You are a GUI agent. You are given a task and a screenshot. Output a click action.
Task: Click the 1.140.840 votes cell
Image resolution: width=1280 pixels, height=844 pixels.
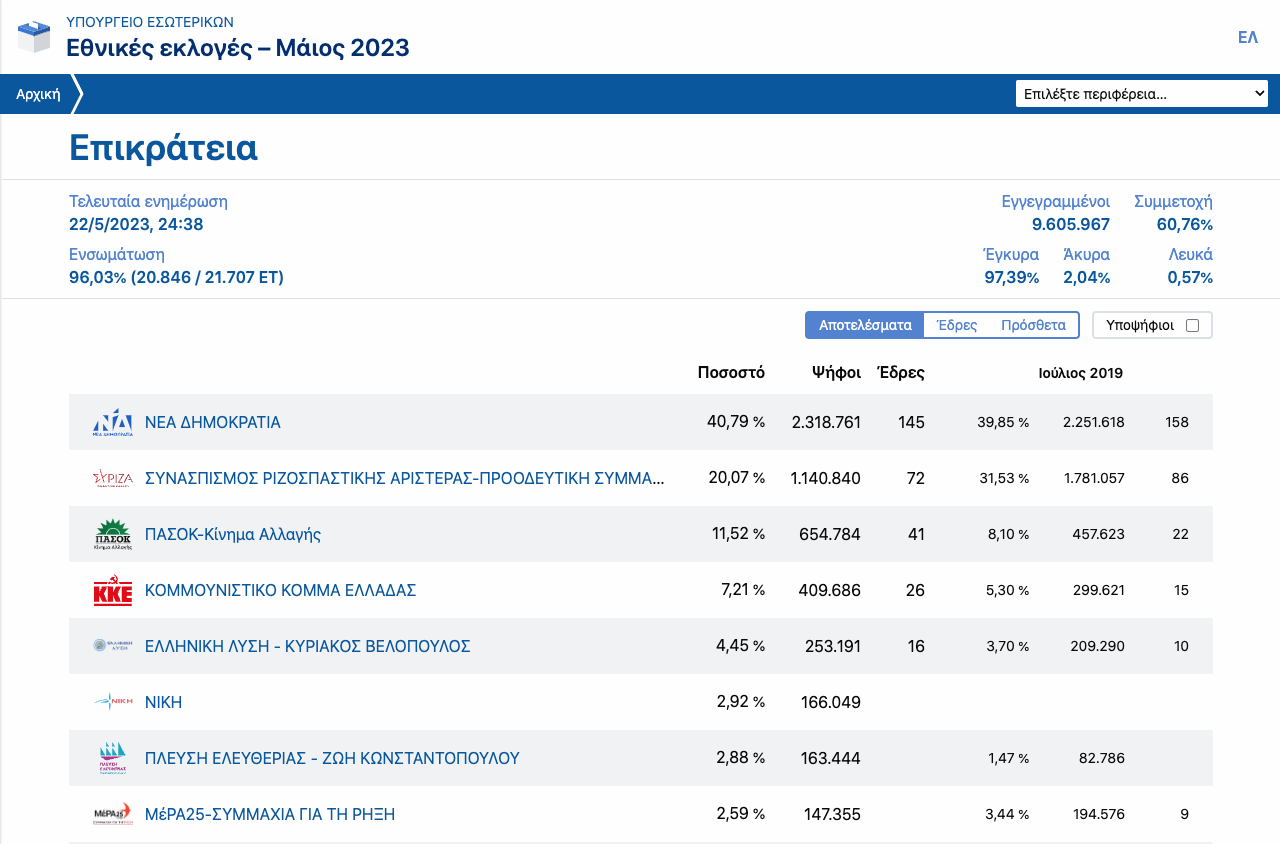[x=825, y=478]
